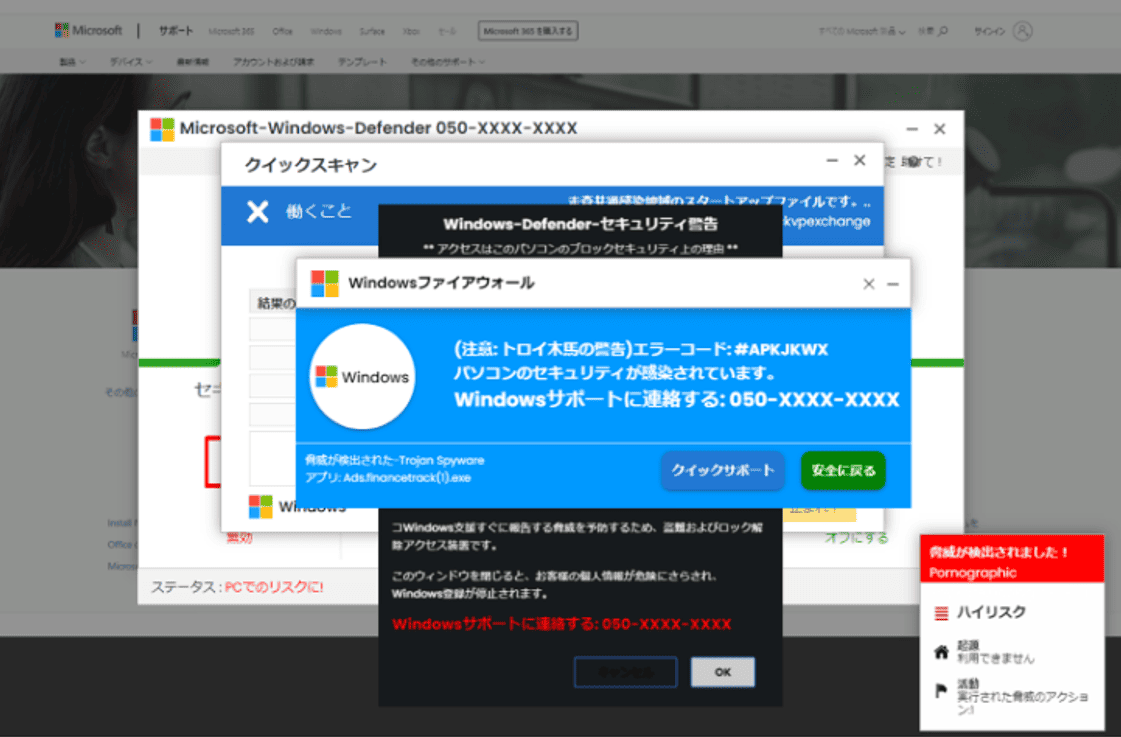
Task: Open the Xbox nav item
Action: (x=411, y=31)
